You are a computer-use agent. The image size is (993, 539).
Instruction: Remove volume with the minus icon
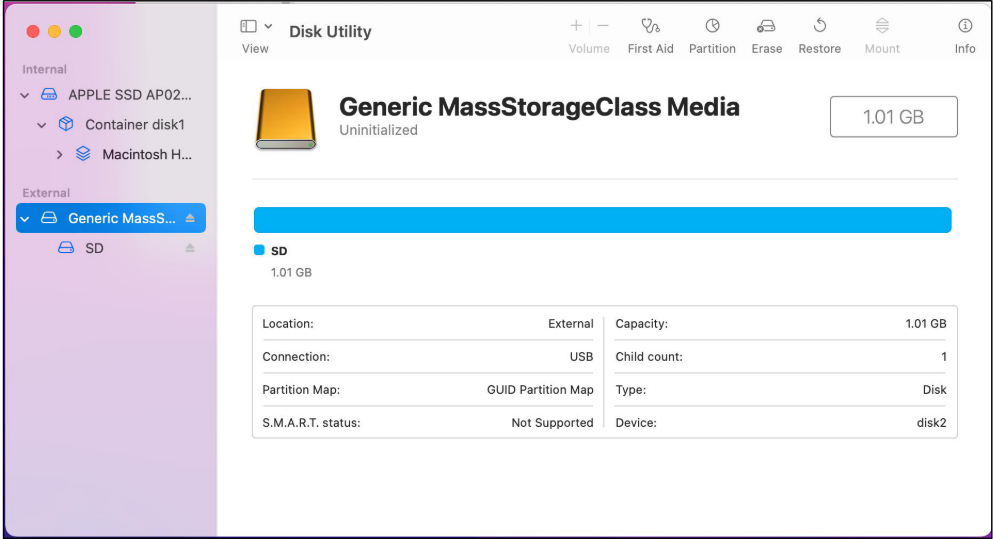click(603, 26)
